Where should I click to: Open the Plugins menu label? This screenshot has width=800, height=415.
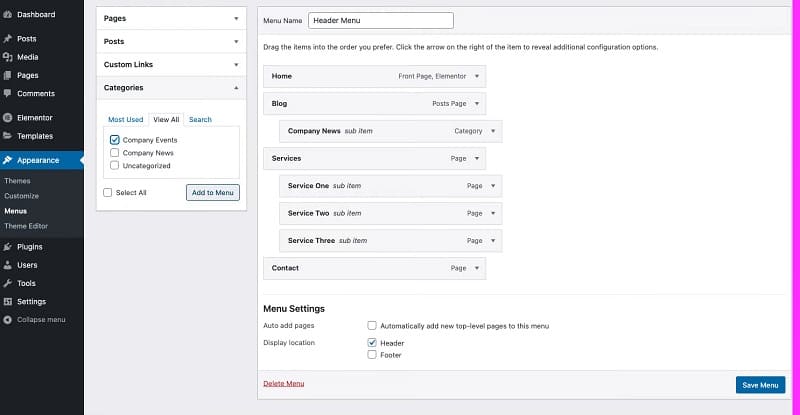point(30,247)
